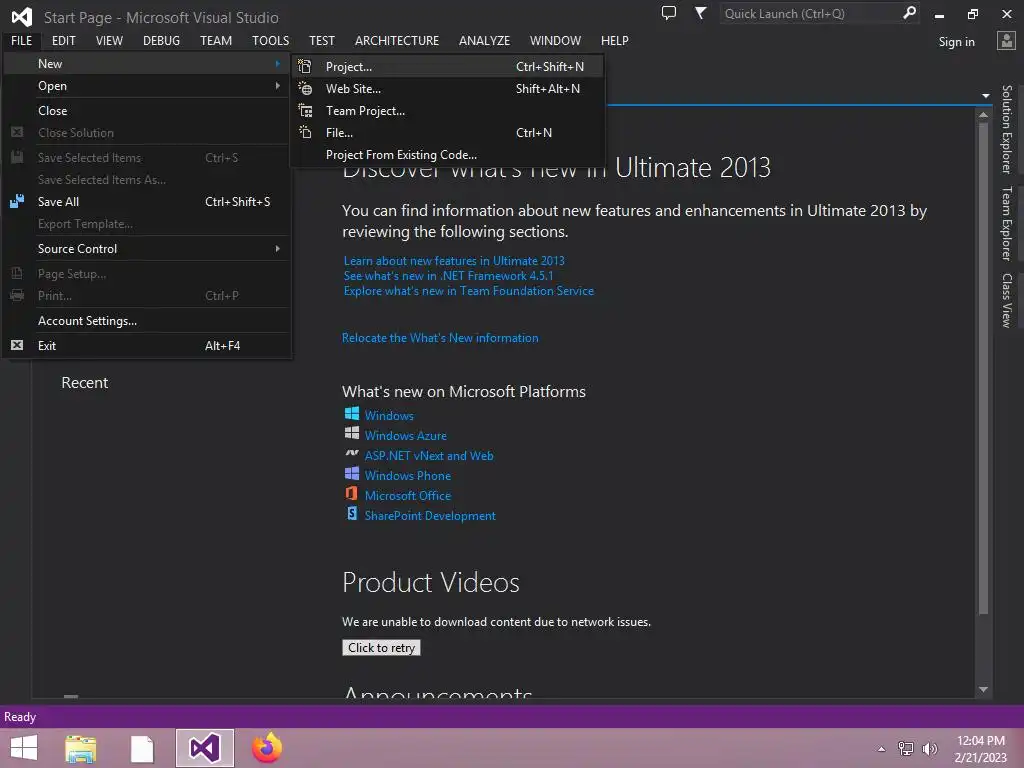
Task: Click the network tray icon
Action: (x=906, y=749)
